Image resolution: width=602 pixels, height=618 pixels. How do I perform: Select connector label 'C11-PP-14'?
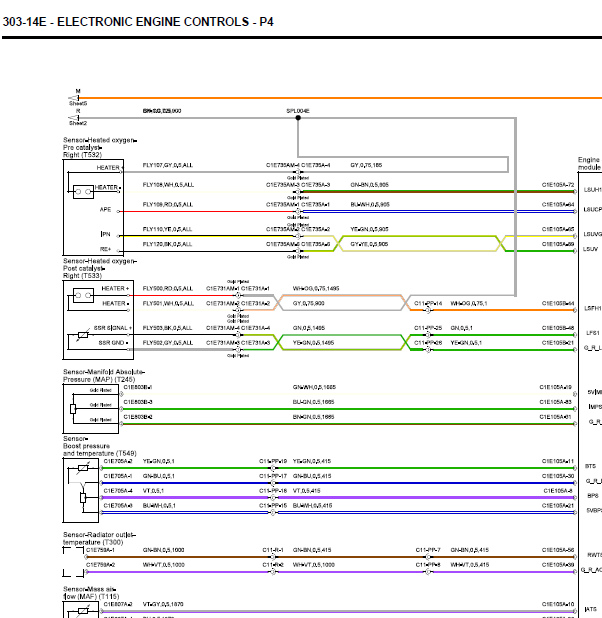pos(428,303)
